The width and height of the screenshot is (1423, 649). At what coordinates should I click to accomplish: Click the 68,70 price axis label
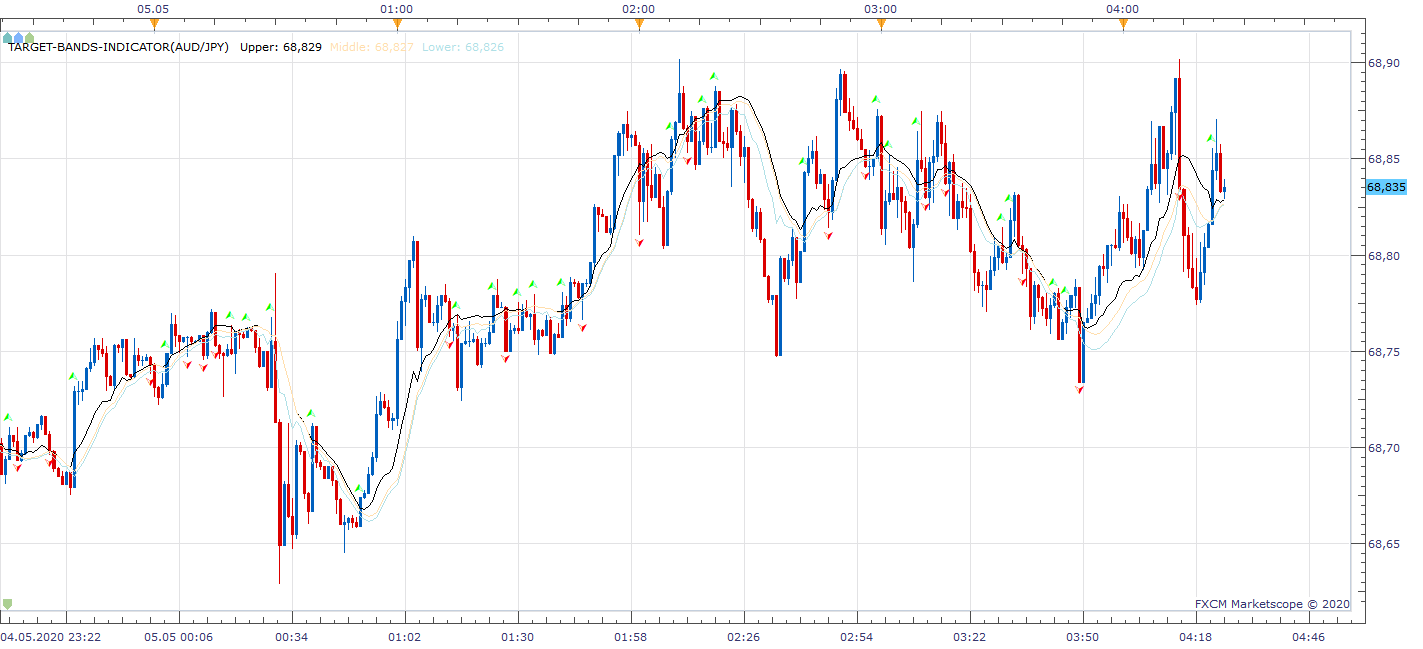pyautogui.click(x=1382, y=448)
